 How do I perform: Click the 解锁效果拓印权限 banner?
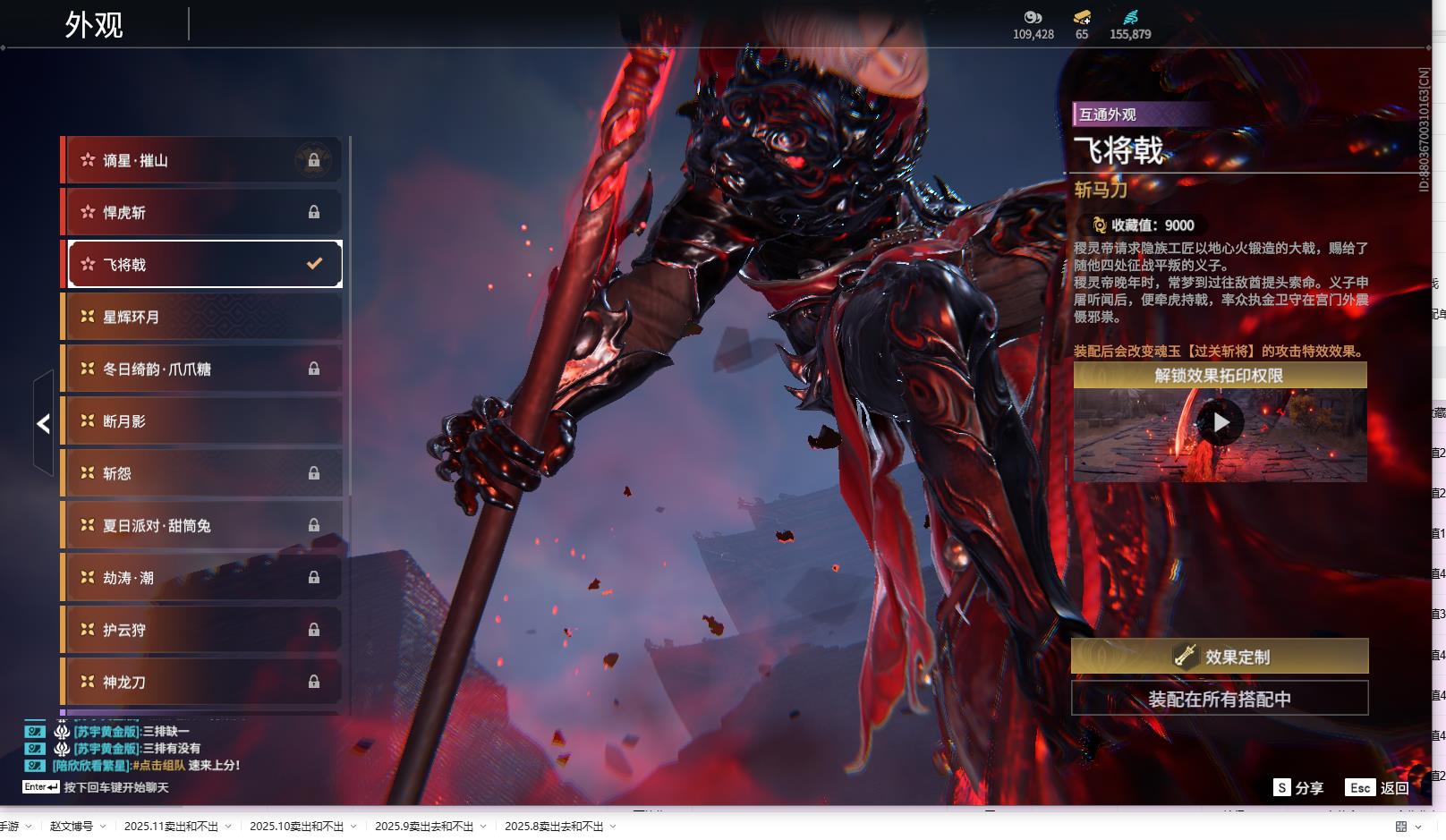point(1220,376)
